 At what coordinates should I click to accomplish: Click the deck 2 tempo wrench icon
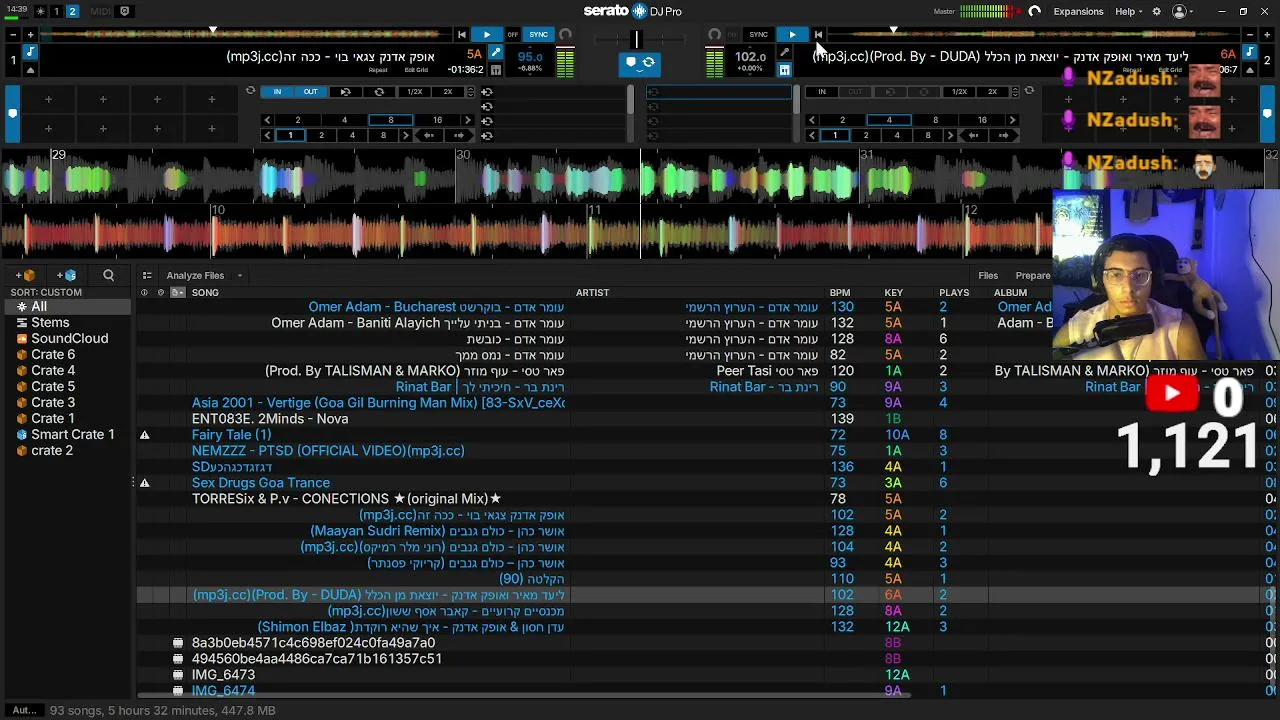pyautogui.click(x=784, y=52)
